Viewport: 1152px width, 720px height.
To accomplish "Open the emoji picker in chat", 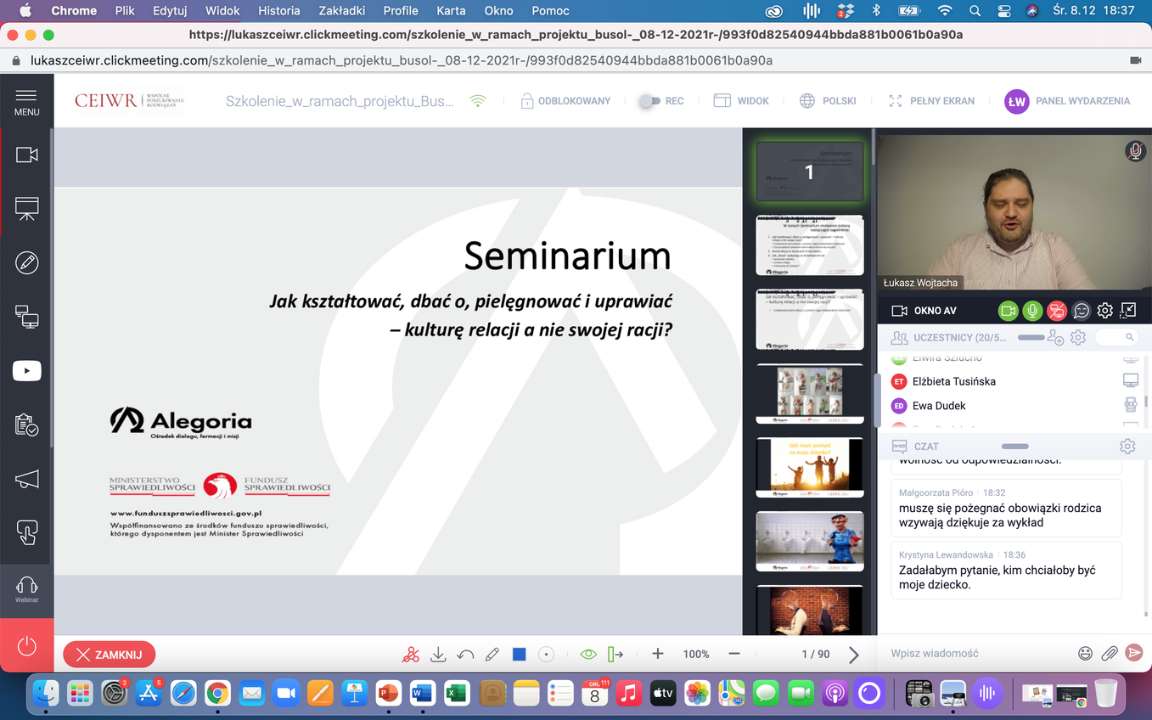I will click(x=1085, y=653).
